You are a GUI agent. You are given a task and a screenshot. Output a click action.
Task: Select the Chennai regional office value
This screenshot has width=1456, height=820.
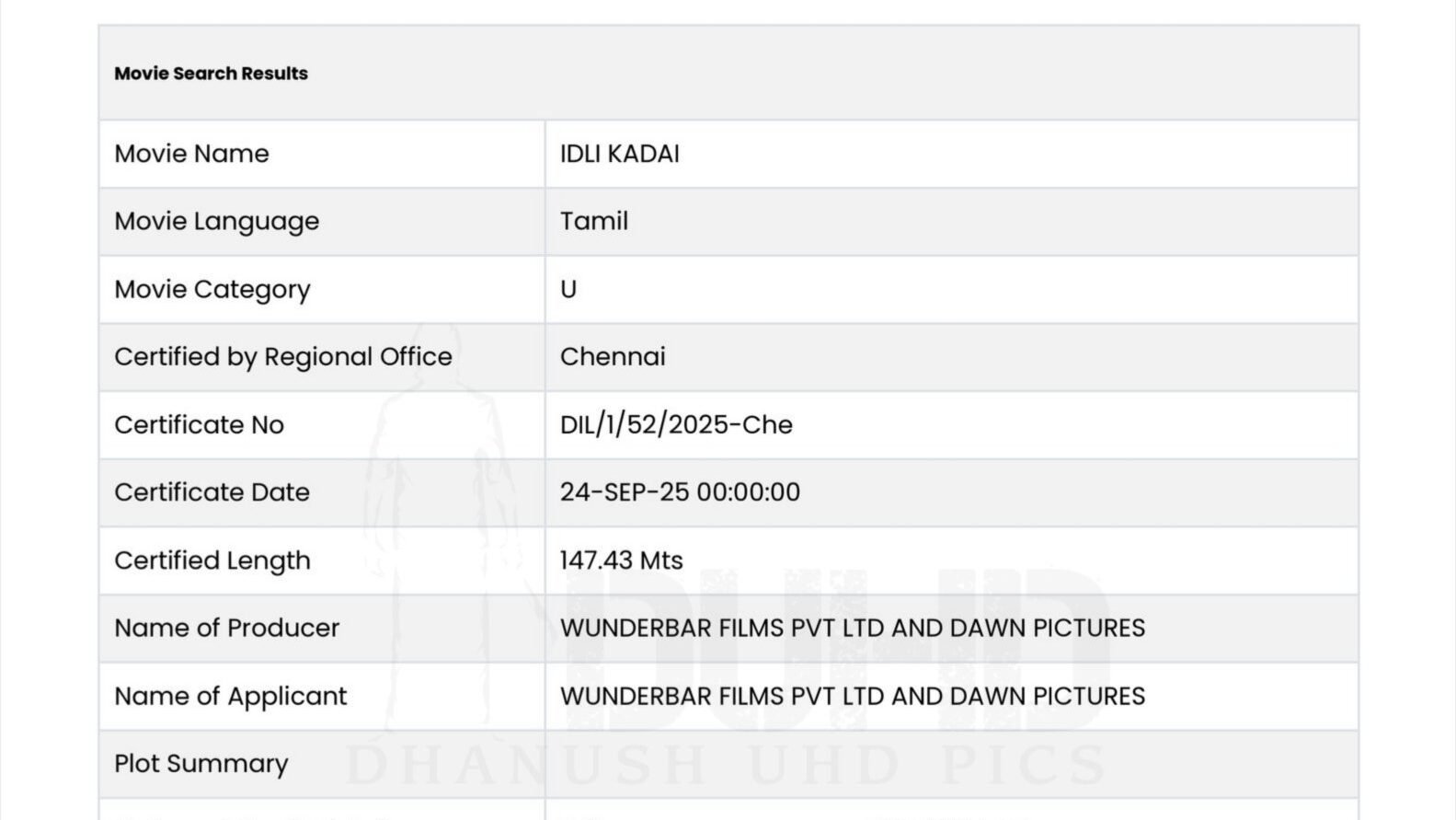pos(613,356)
